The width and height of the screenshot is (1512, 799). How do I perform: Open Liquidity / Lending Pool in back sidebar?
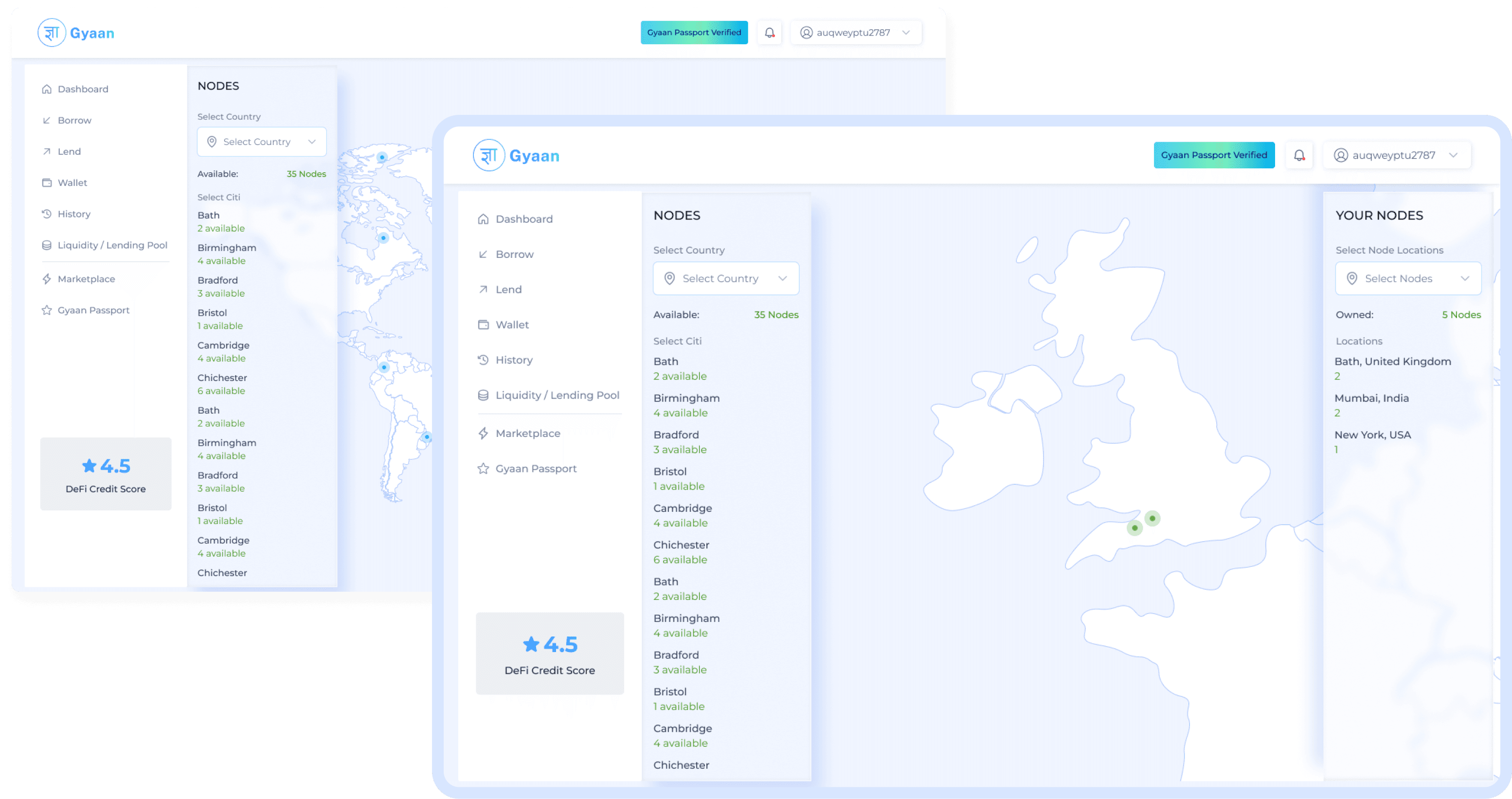[x=105, y=245]
